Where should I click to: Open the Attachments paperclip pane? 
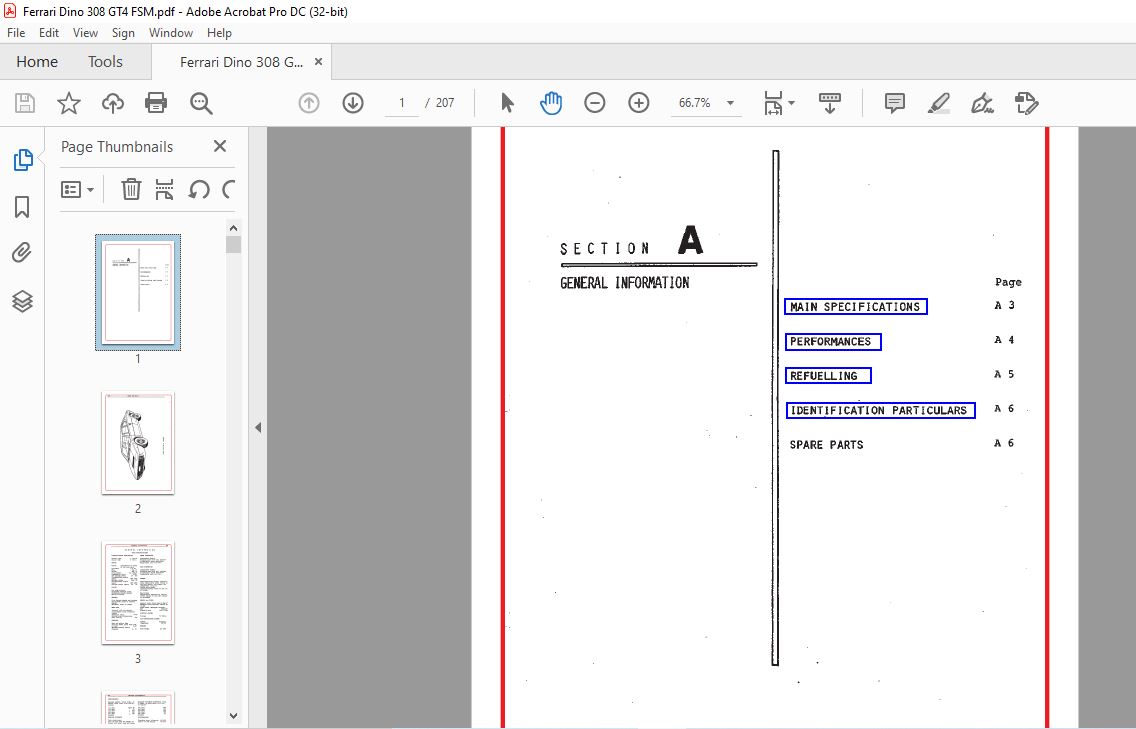tap(22, 253)
